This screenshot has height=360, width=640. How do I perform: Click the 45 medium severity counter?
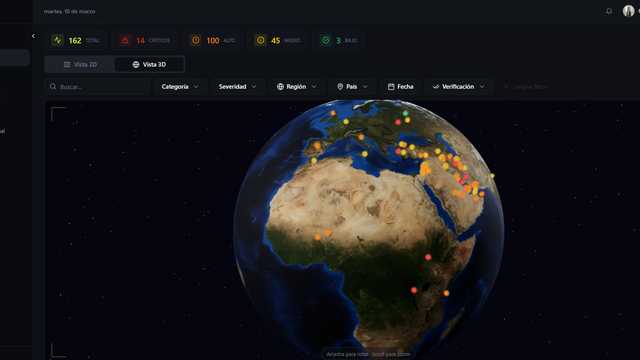(278, 40)
